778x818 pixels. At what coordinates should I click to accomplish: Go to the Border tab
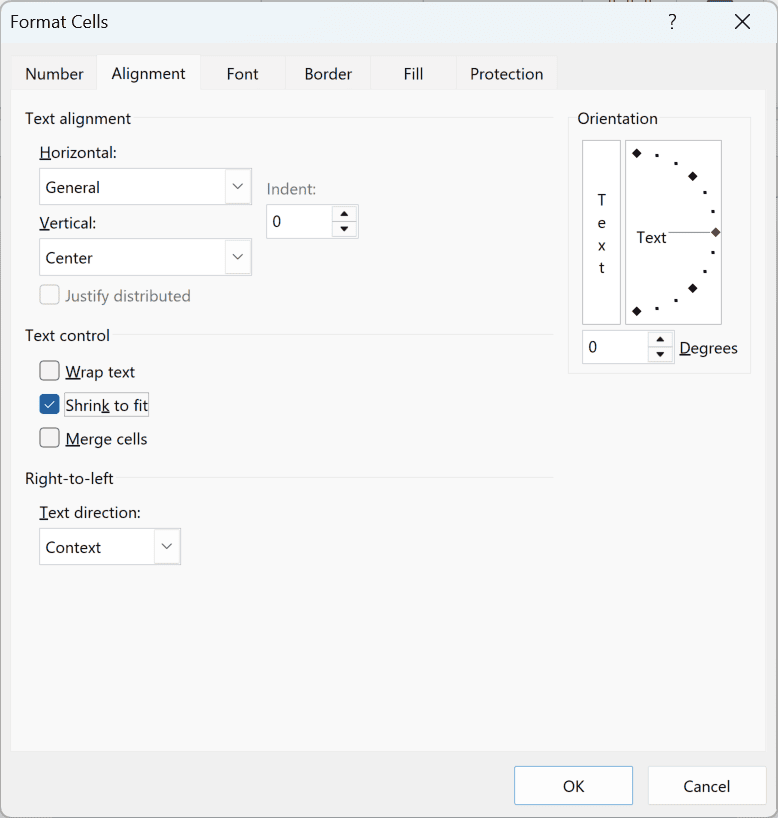point(328,74)
